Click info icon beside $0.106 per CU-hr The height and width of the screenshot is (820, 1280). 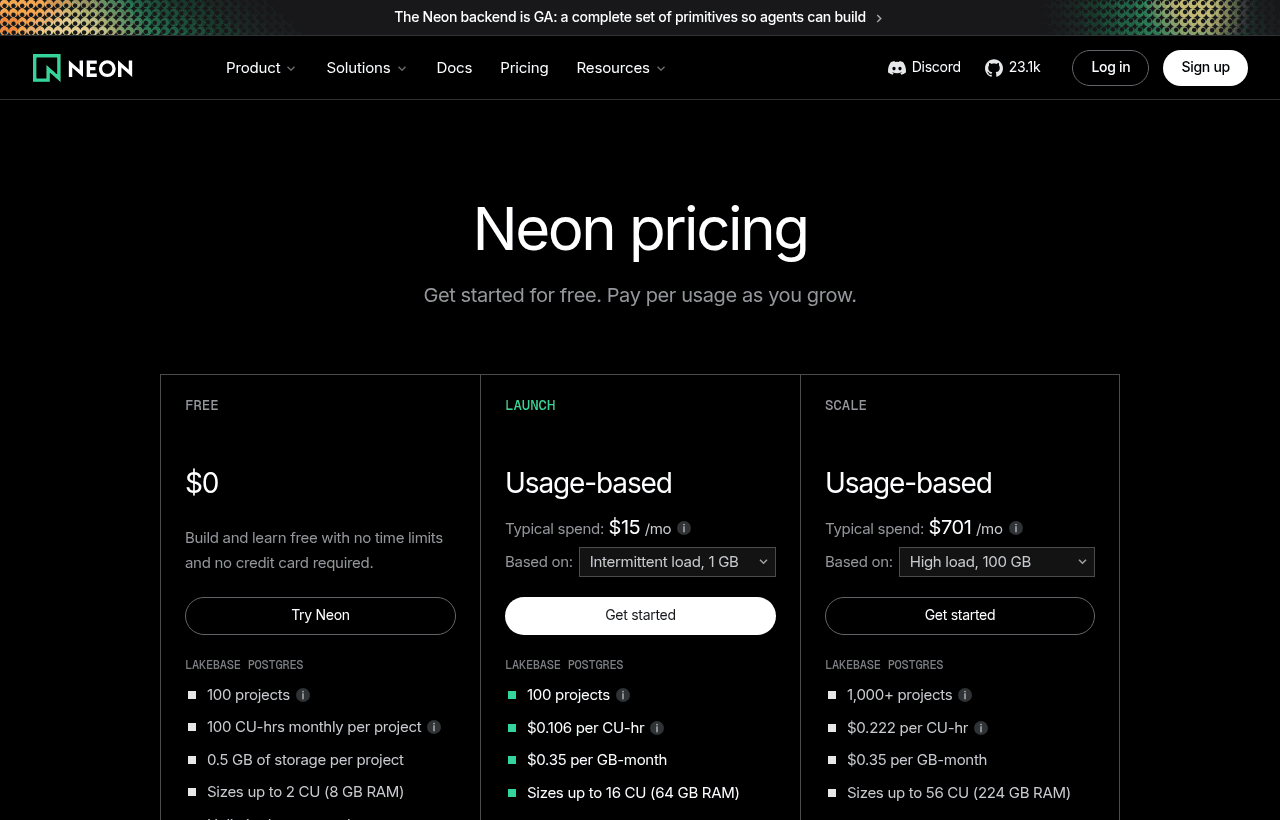point(657,728)
